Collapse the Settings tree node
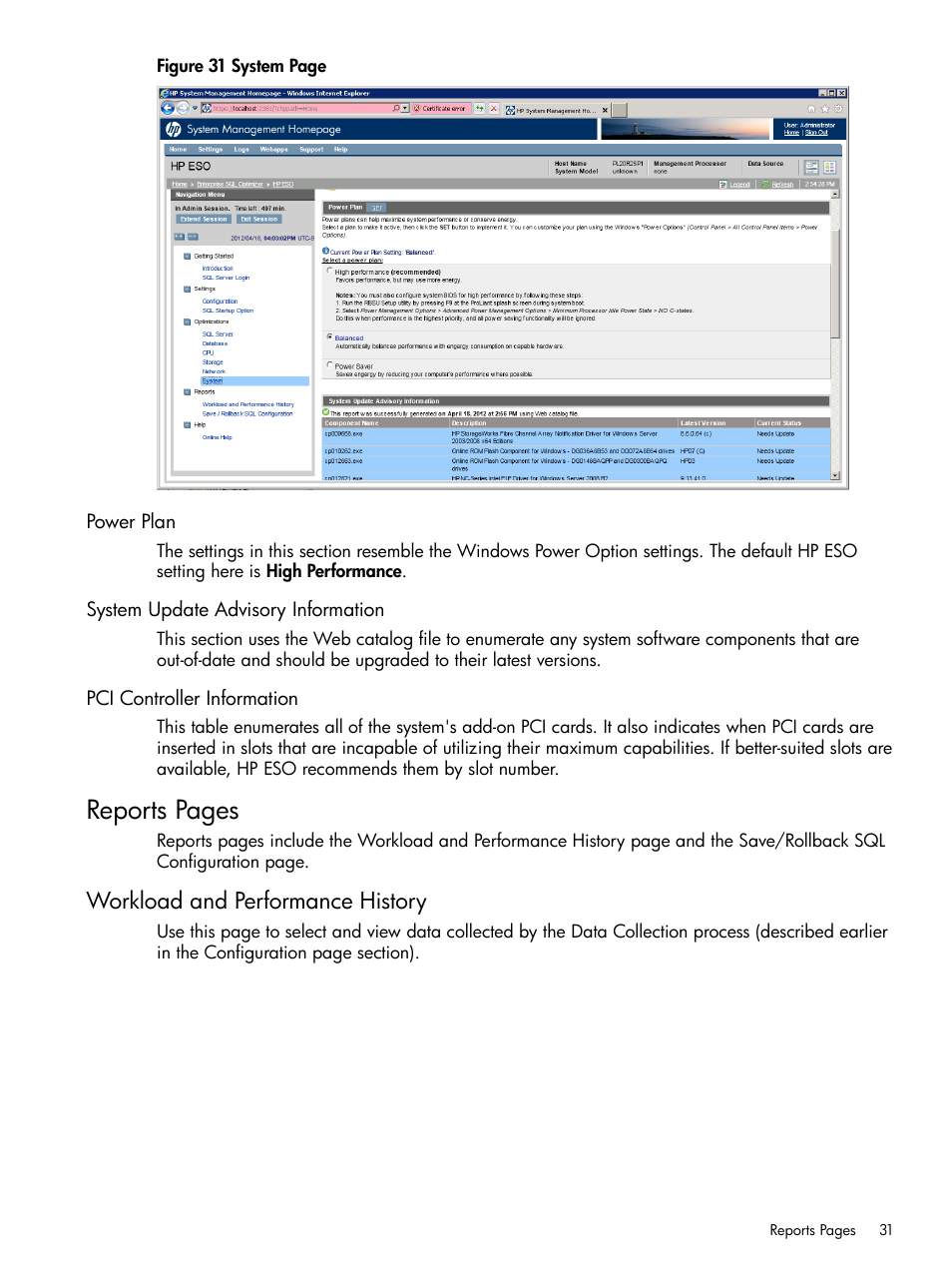The height and width of the screenshot is (1269, 952). coord(187,289)
